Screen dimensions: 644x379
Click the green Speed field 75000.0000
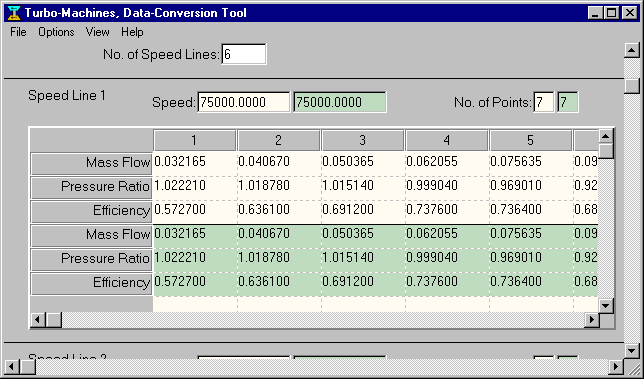[x=340, y=102]
